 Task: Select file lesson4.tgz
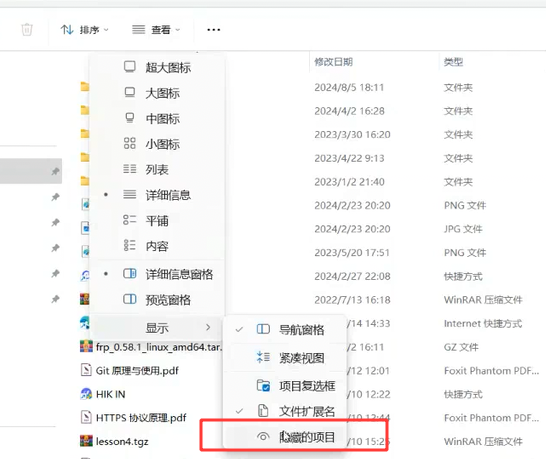tap(122, 442)
